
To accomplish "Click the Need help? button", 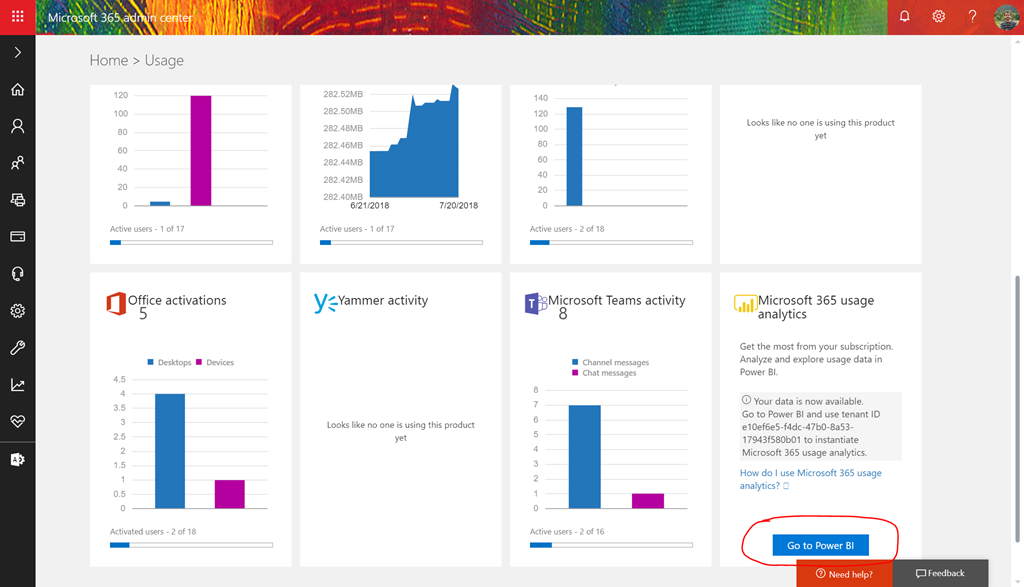I will (x=844, y=574).
